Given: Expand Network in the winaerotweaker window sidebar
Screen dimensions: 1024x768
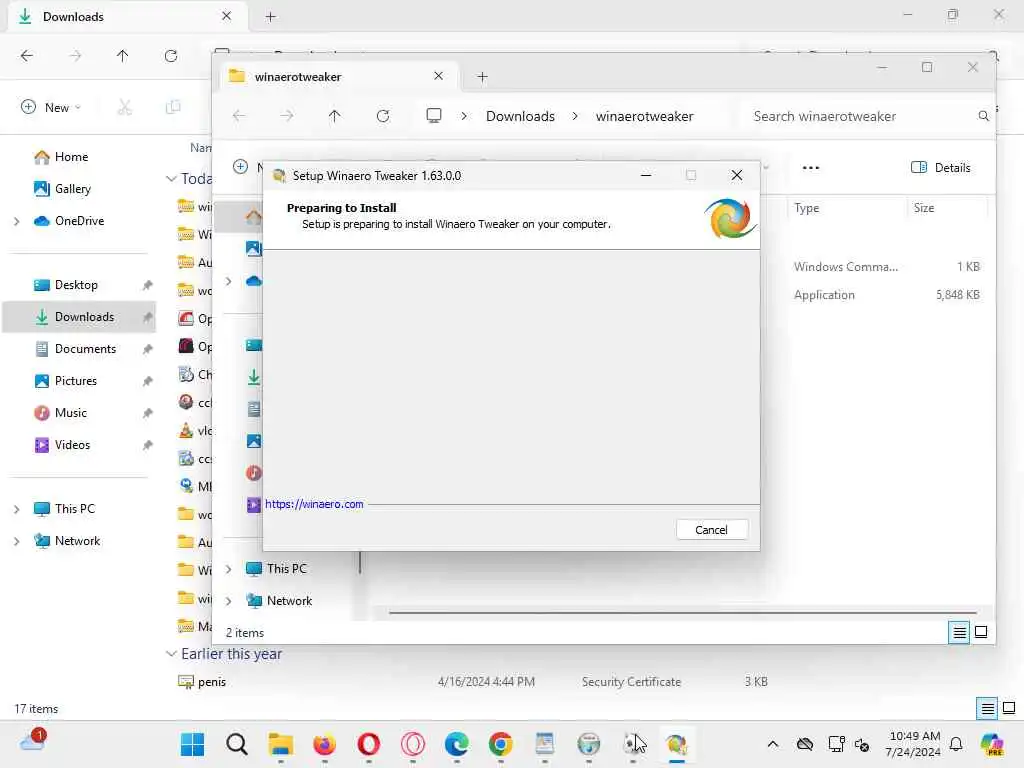Looking at the screenshot, I should tap(229, 601).
